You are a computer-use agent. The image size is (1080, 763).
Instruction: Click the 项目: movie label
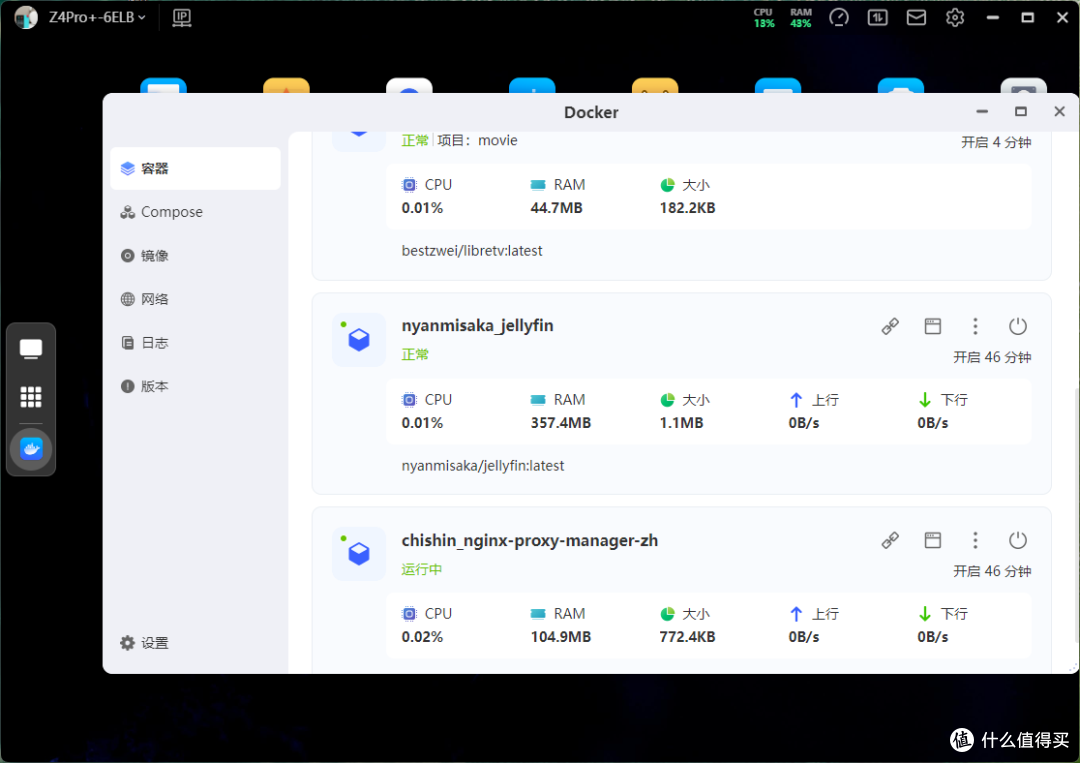(477, 140)
